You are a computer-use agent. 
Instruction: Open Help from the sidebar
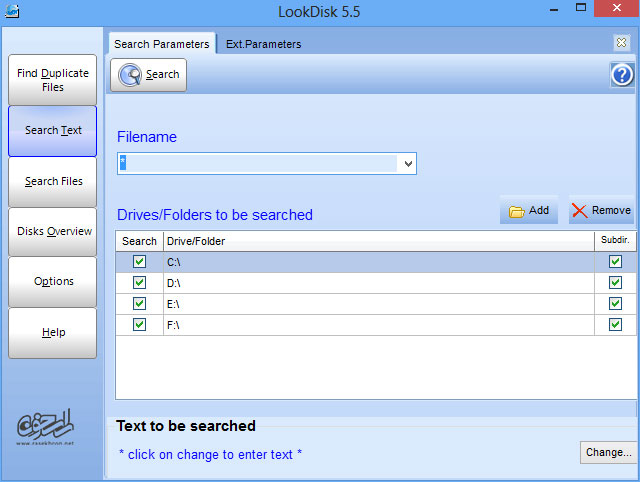pyautogui.click(x=53, y=333)
